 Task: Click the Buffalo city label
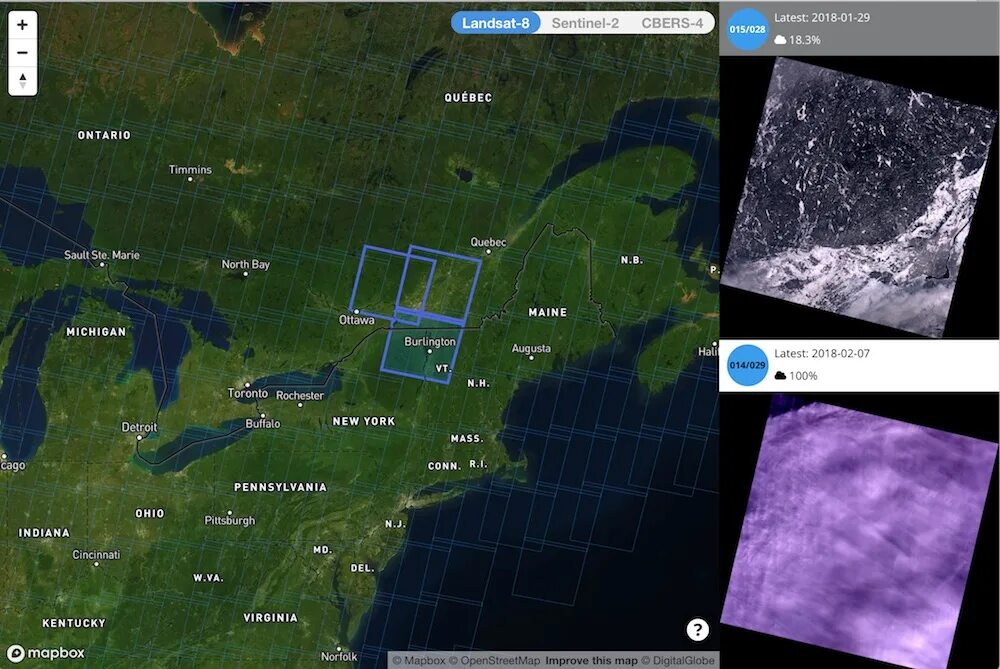(x=263, y=424)
